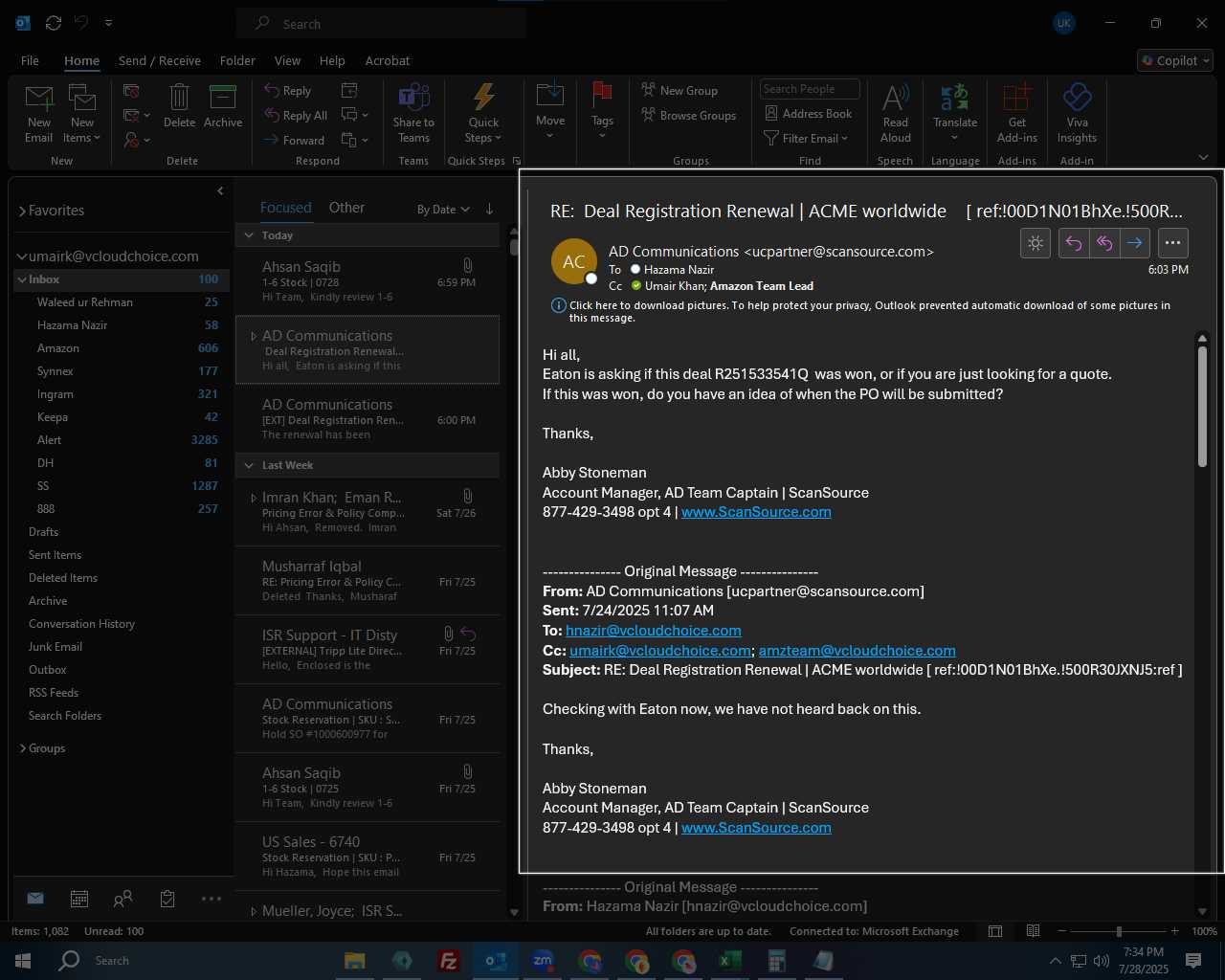Collapse the umairk@vcloudchoice.com account
This screenshot has height=980, width=1225.
[x=22, y=256]
